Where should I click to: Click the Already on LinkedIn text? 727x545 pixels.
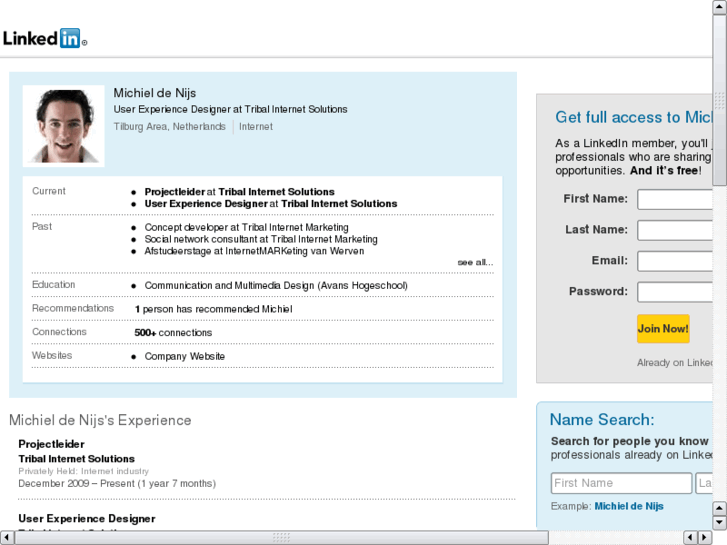pyautogui.click(x=675, y=363)
